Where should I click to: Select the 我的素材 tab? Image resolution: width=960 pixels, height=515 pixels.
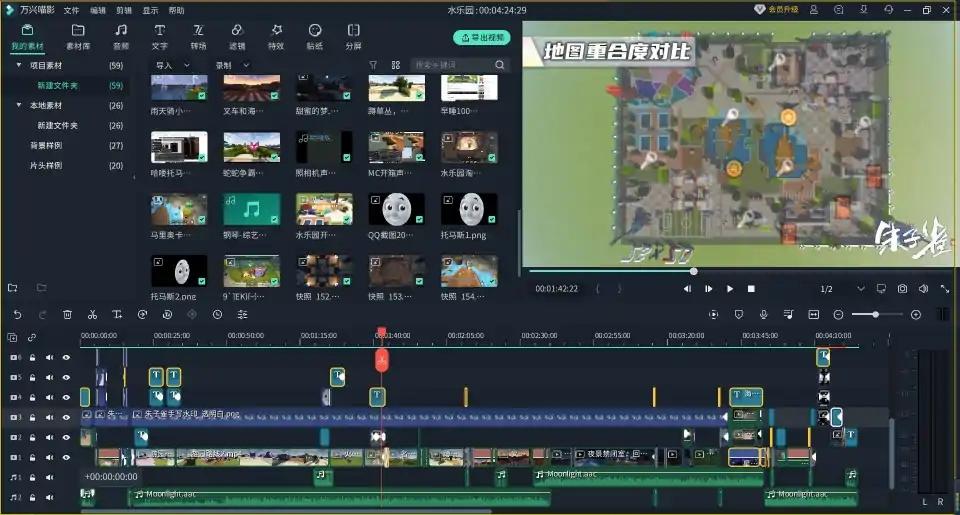[x=28, y=37]
